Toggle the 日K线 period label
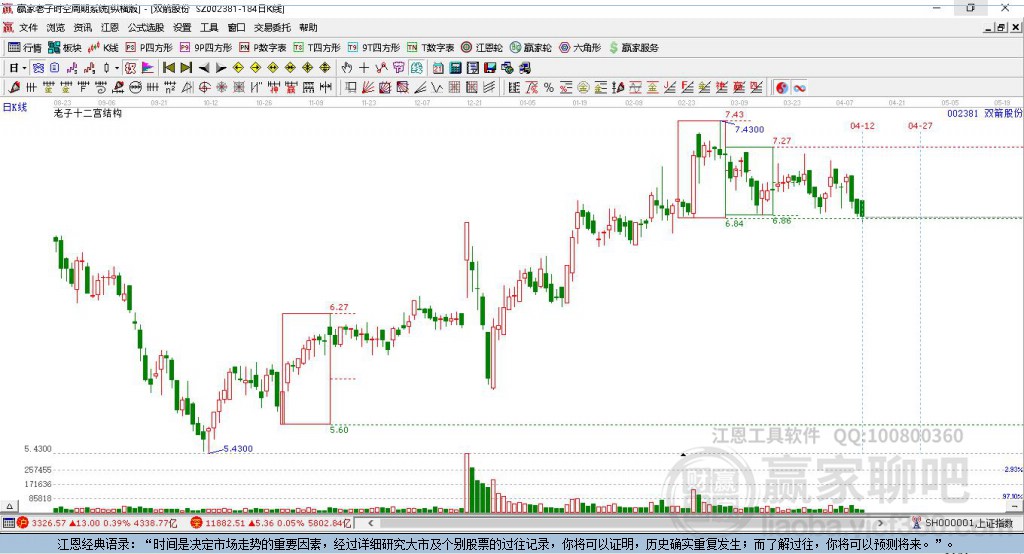This screenshot has height=554, width=1024. click(15, 107)
